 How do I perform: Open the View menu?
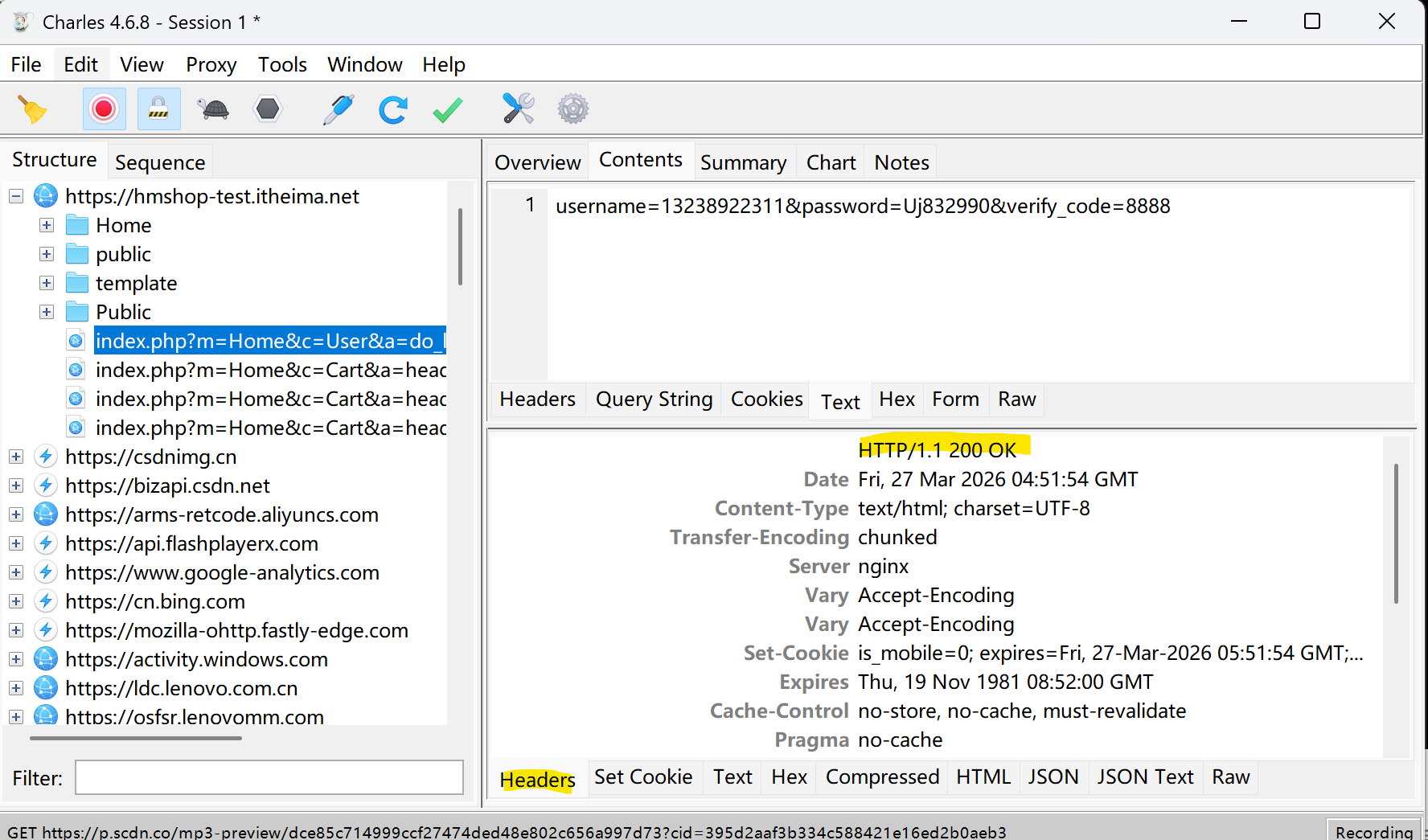tap(142, 64)
